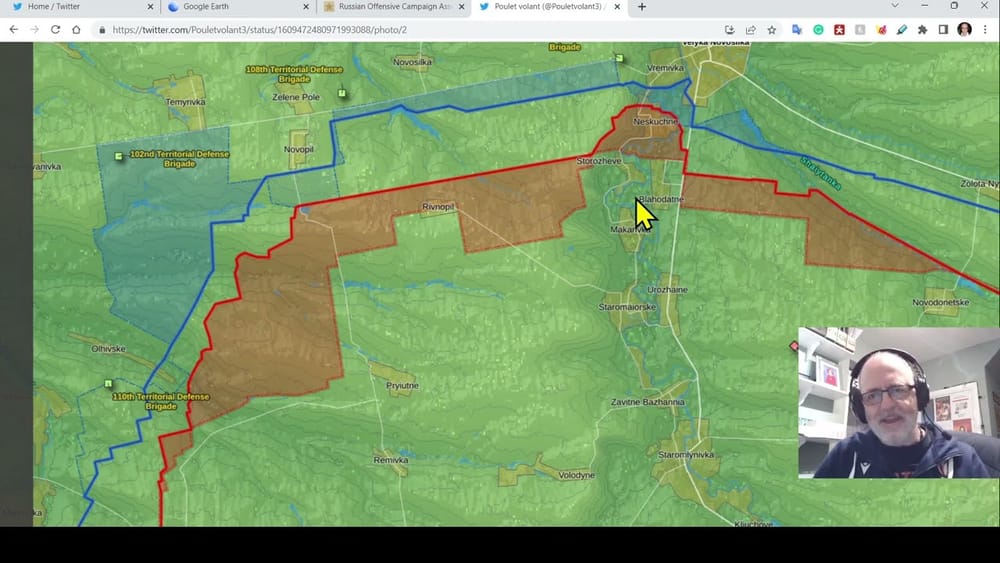Open the Chrome profile avatar

pos(964,30)
